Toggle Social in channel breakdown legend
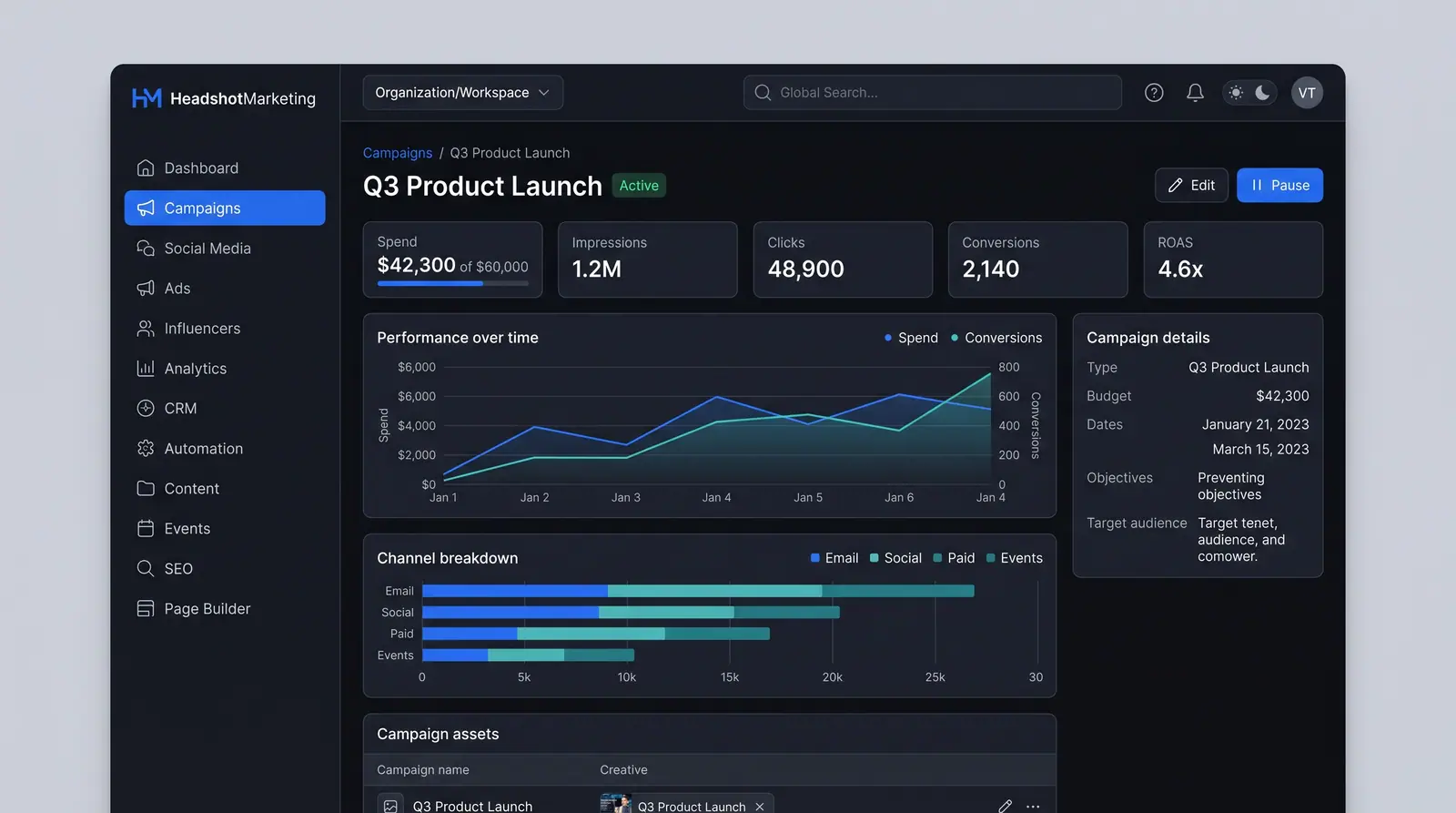The height and width of the screenshot is (813, 1456). (x=895, y=557)
